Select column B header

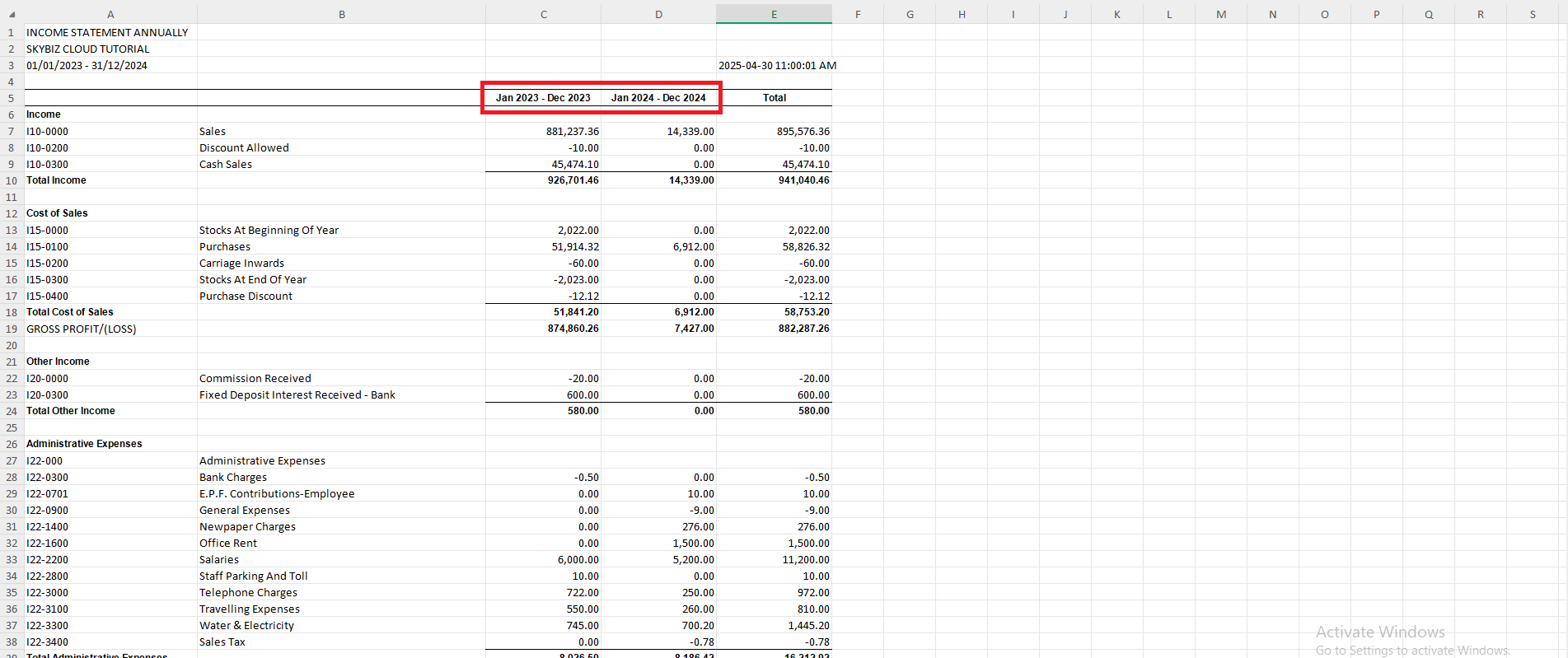pos(341,15)
